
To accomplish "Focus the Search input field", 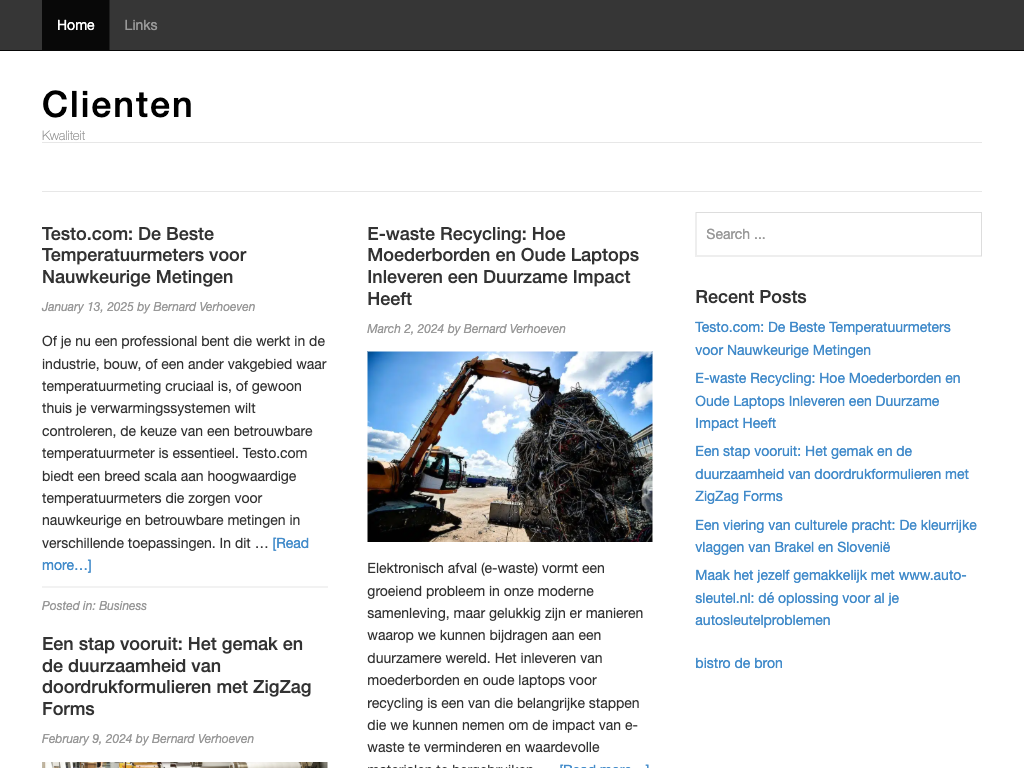I will (838, 234).
